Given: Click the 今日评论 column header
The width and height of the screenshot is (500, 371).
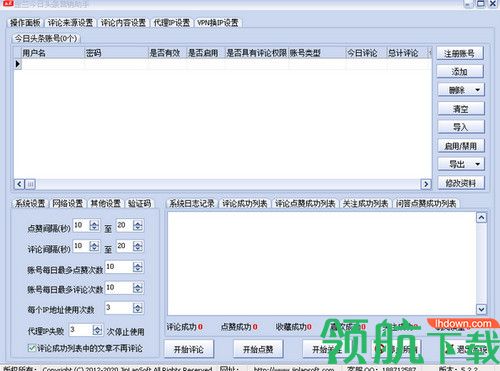Looking at the screenshot, I should pos(366,53).
